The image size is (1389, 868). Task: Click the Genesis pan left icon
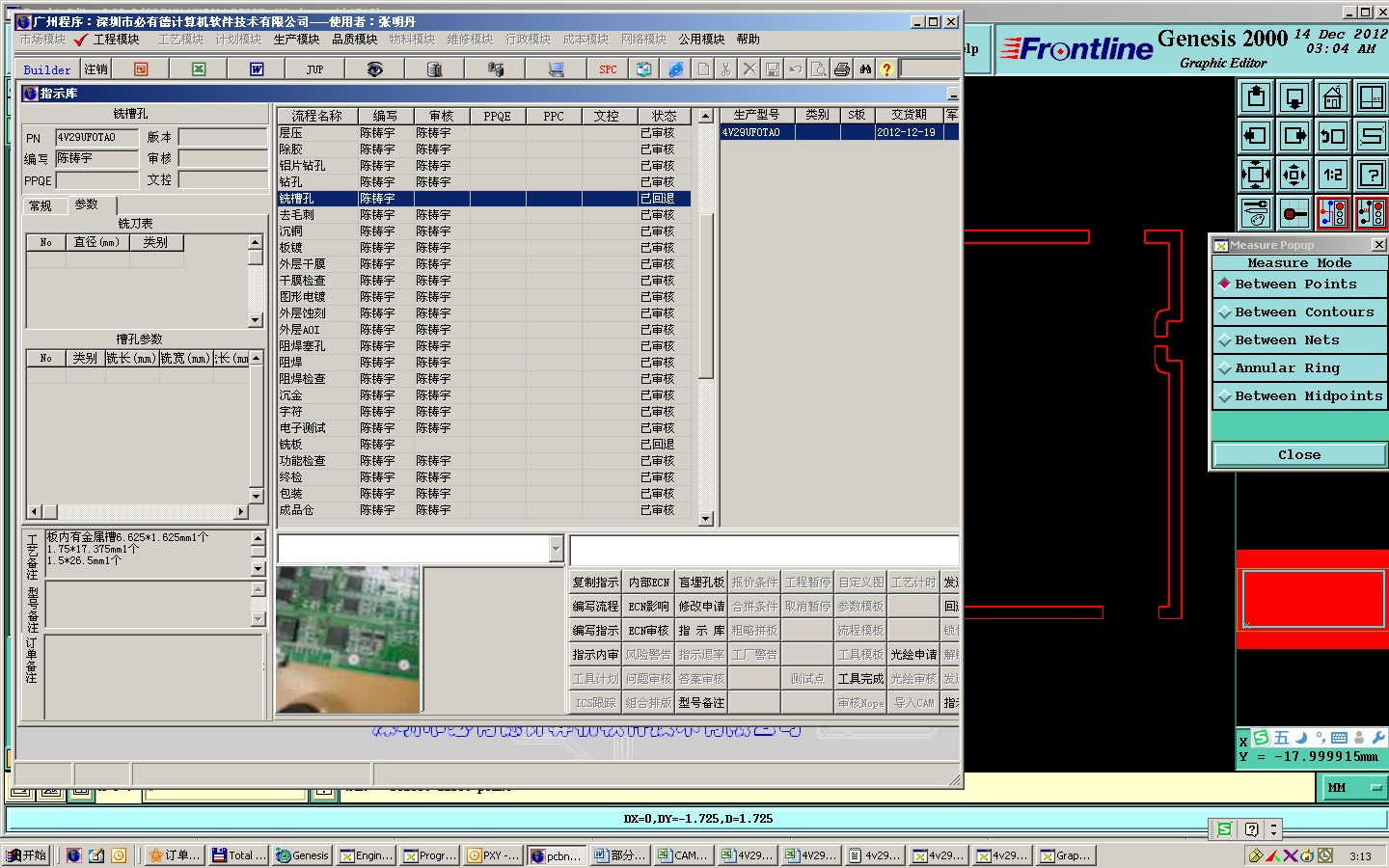(x=1256, y=136)
